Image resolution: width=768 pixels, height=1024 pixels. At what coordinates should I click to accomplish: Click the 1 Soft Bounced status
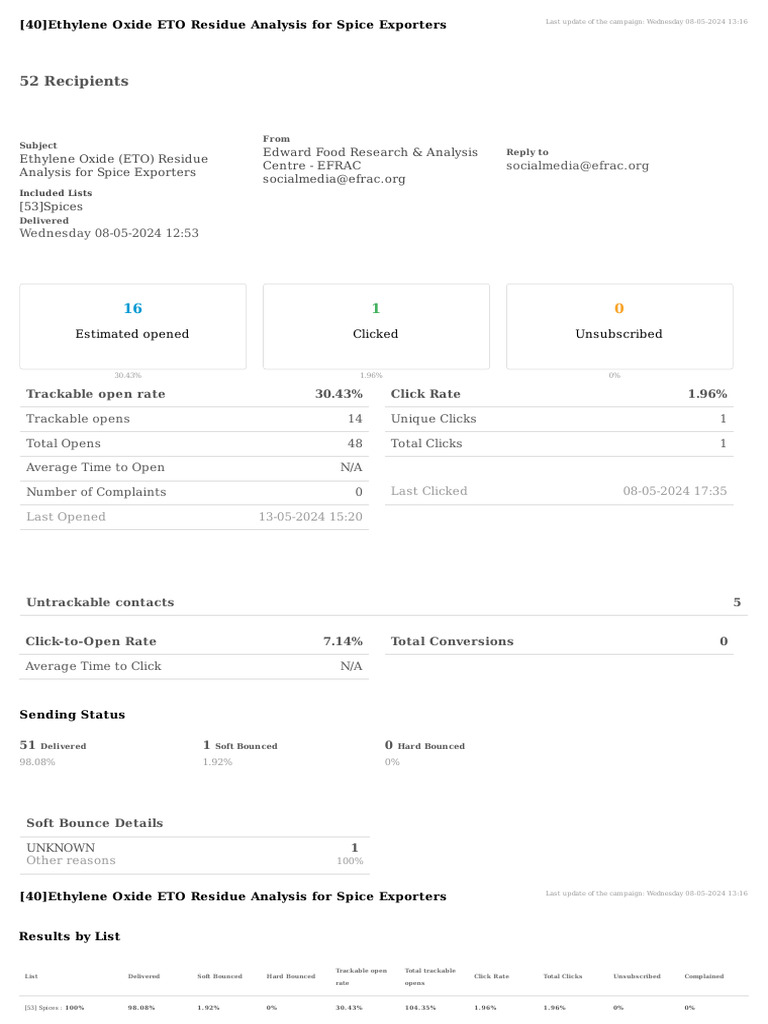pos(240,745)
